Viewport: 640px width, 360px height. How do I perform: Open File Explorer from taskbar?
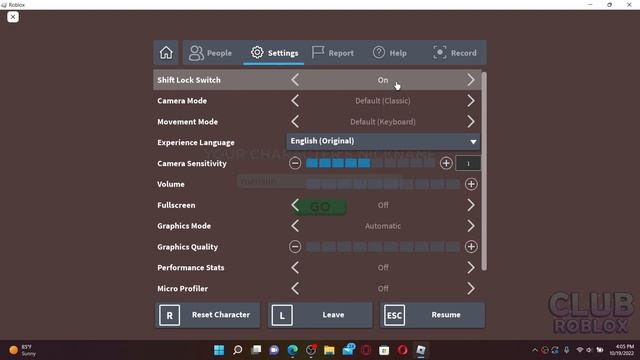point(329,350)
